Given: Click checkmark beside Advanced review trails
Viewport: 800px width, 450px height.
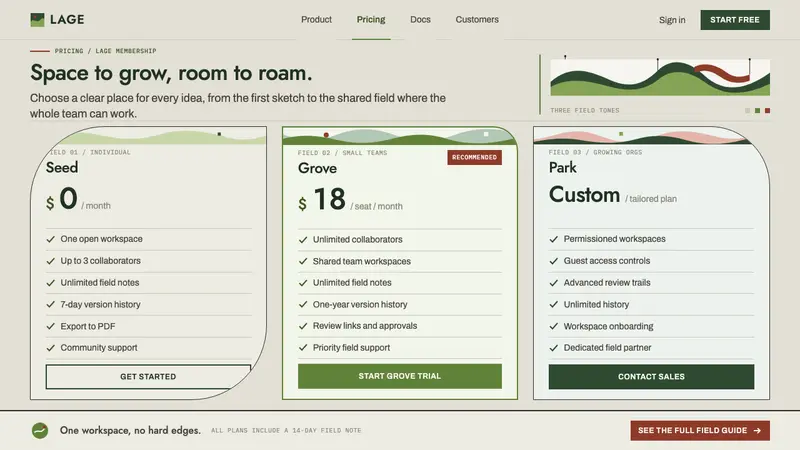Looking at the screenshot, I should [x=554, y=283].
